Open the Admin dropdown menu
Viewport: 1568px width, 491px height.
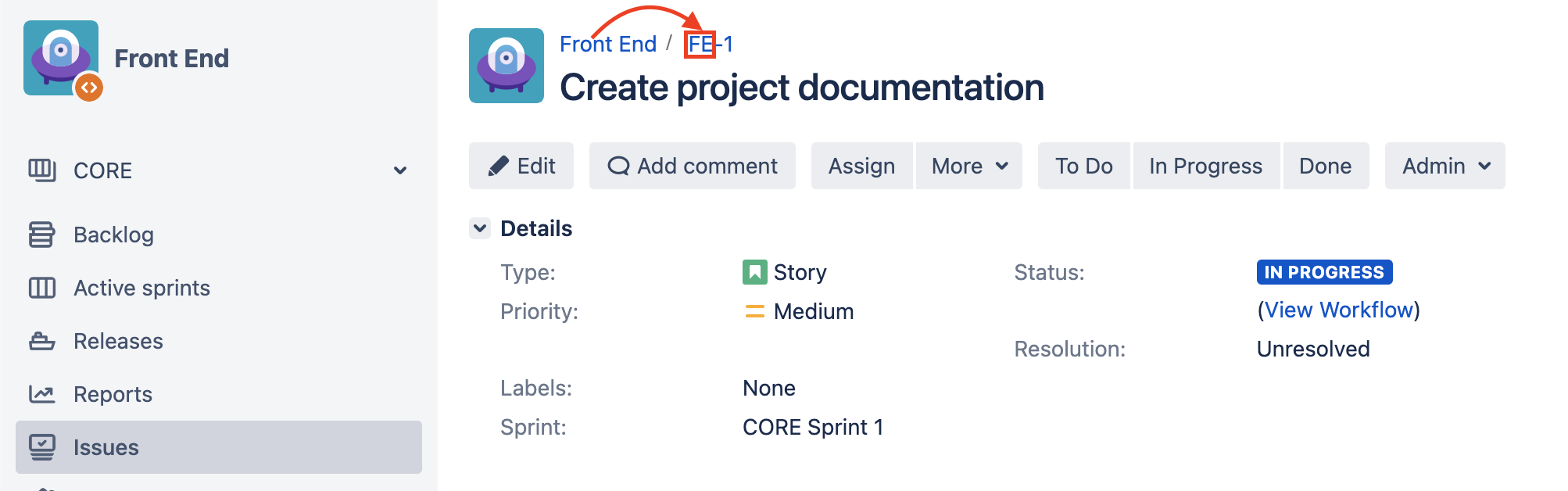(x=1444, y=166)
